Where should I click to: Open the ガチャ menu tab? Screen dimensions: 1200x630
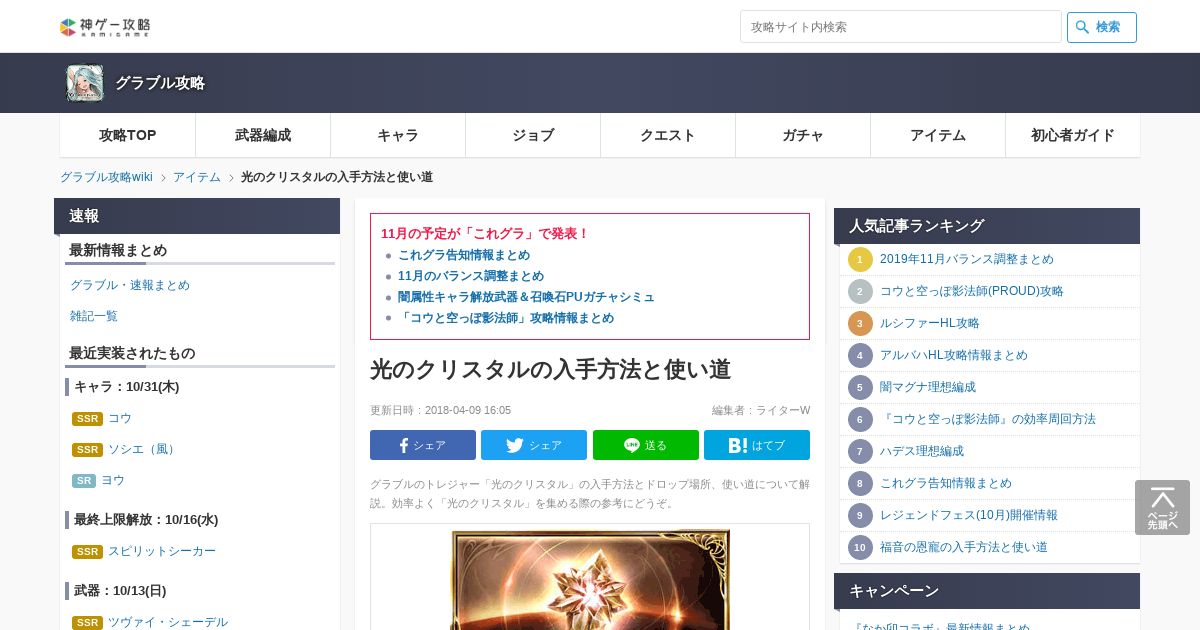(x=803, y=135)
